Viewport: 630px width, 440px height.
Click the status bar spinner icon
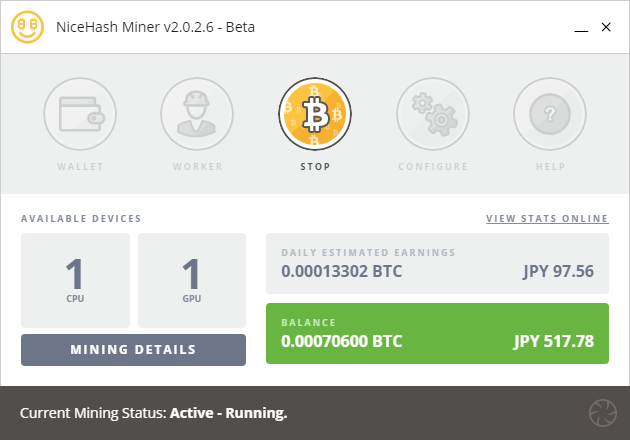tap(604, 412)
